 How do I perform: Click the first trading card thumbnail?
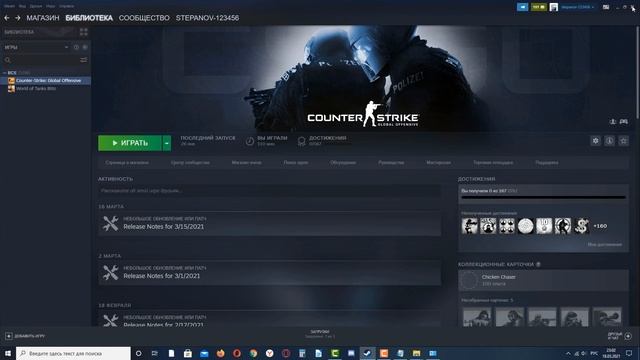point(477,317)
